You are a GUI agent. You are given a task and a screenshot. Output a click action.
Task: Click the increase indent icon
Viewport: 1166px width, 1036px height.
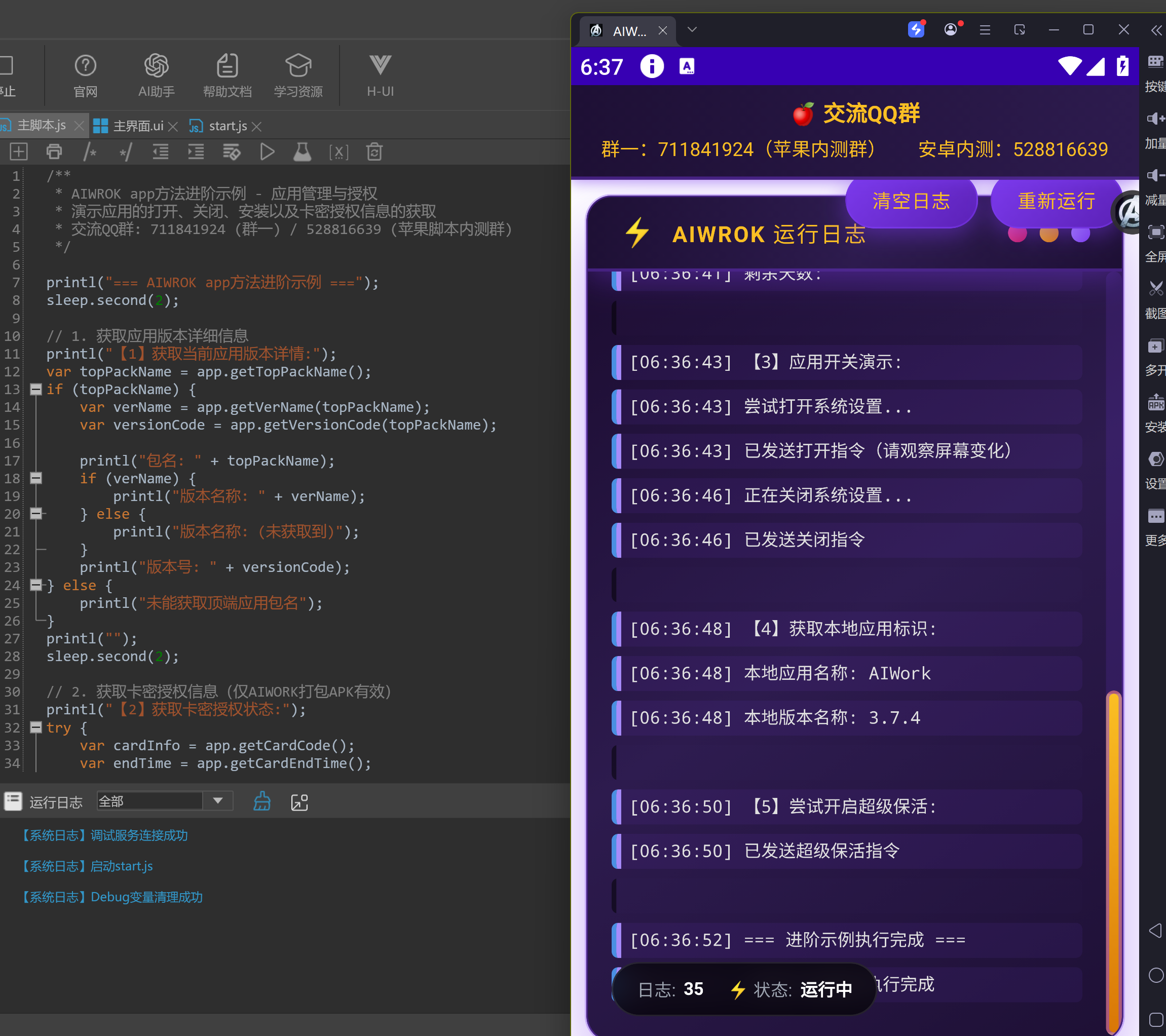pos(196,151)
